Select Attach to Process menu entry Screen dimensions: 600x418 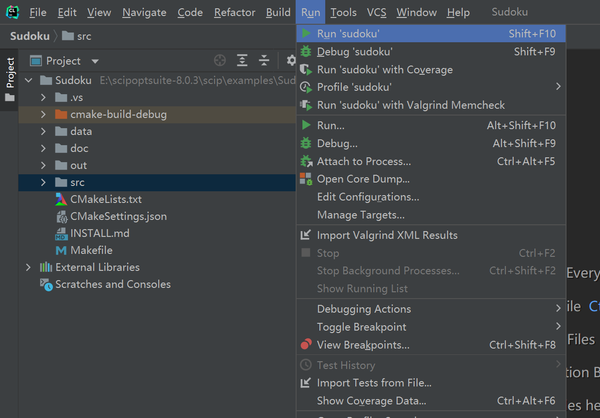click(364, 161)
